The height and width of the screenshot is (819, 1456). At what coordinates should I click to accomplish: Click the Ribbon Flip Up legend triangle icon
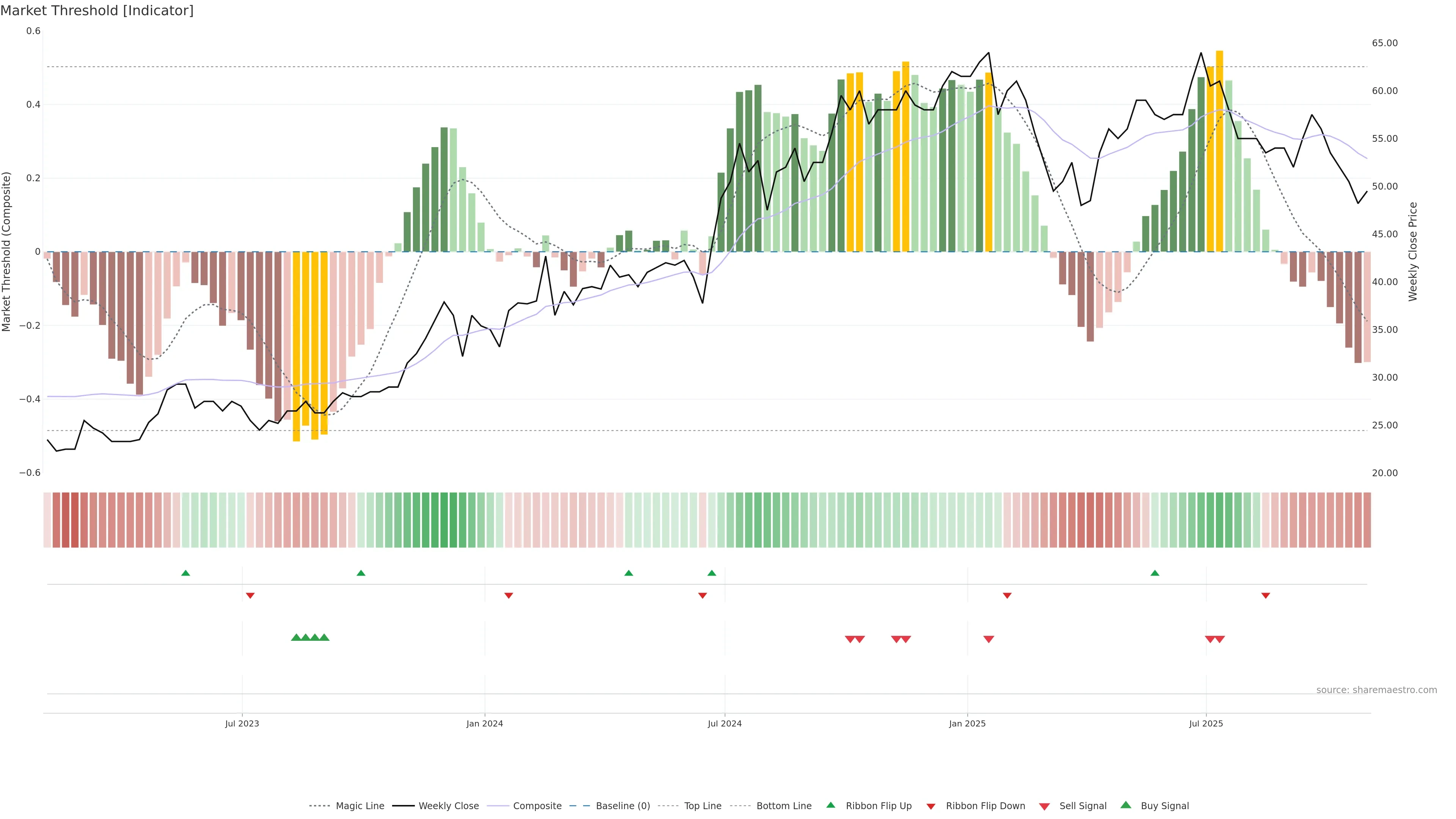830,805
